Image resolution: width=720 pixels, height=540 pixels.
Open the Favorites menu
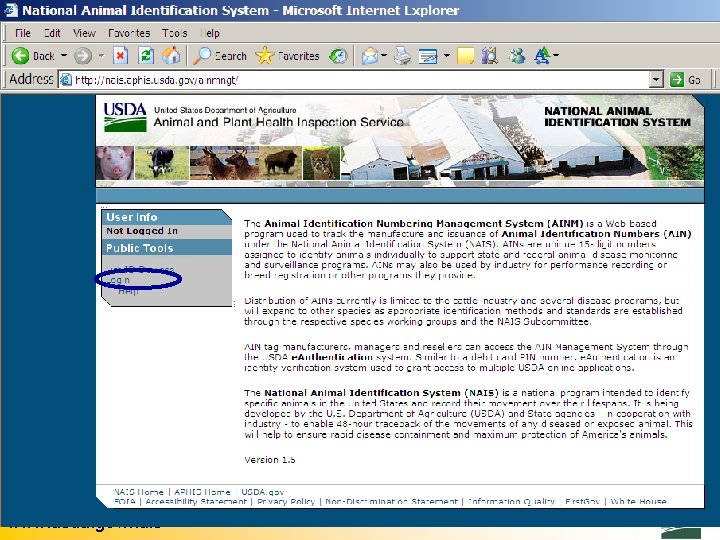(x=129, y=33)
